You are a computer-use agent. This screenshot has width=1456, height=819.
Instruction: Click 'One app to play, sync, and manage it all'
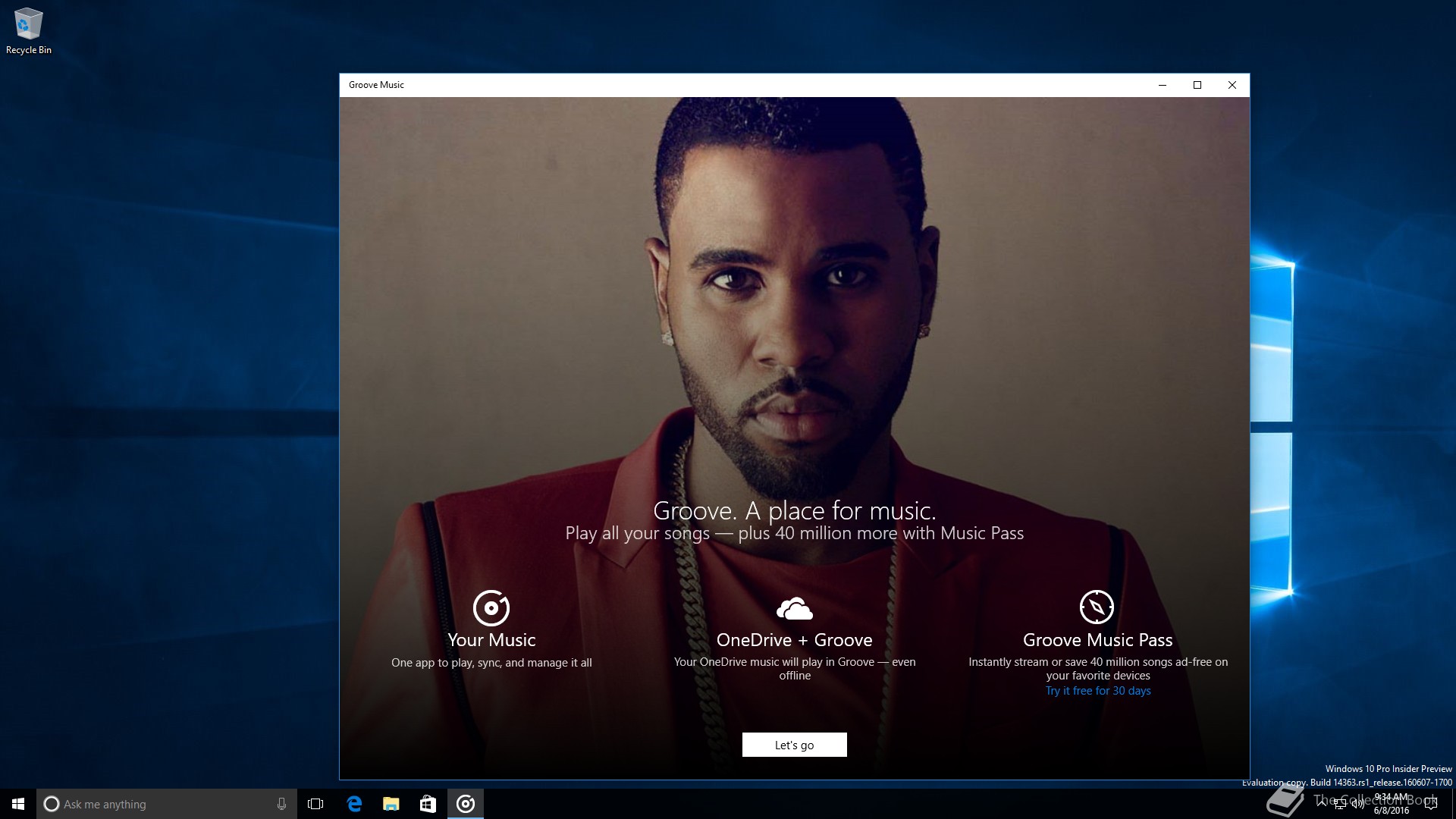coord(491,663)
